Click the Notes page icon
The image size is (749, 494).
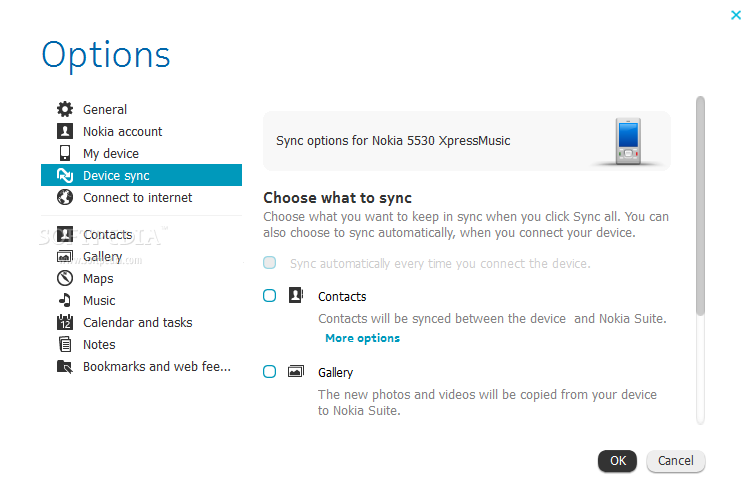[65, 344]
